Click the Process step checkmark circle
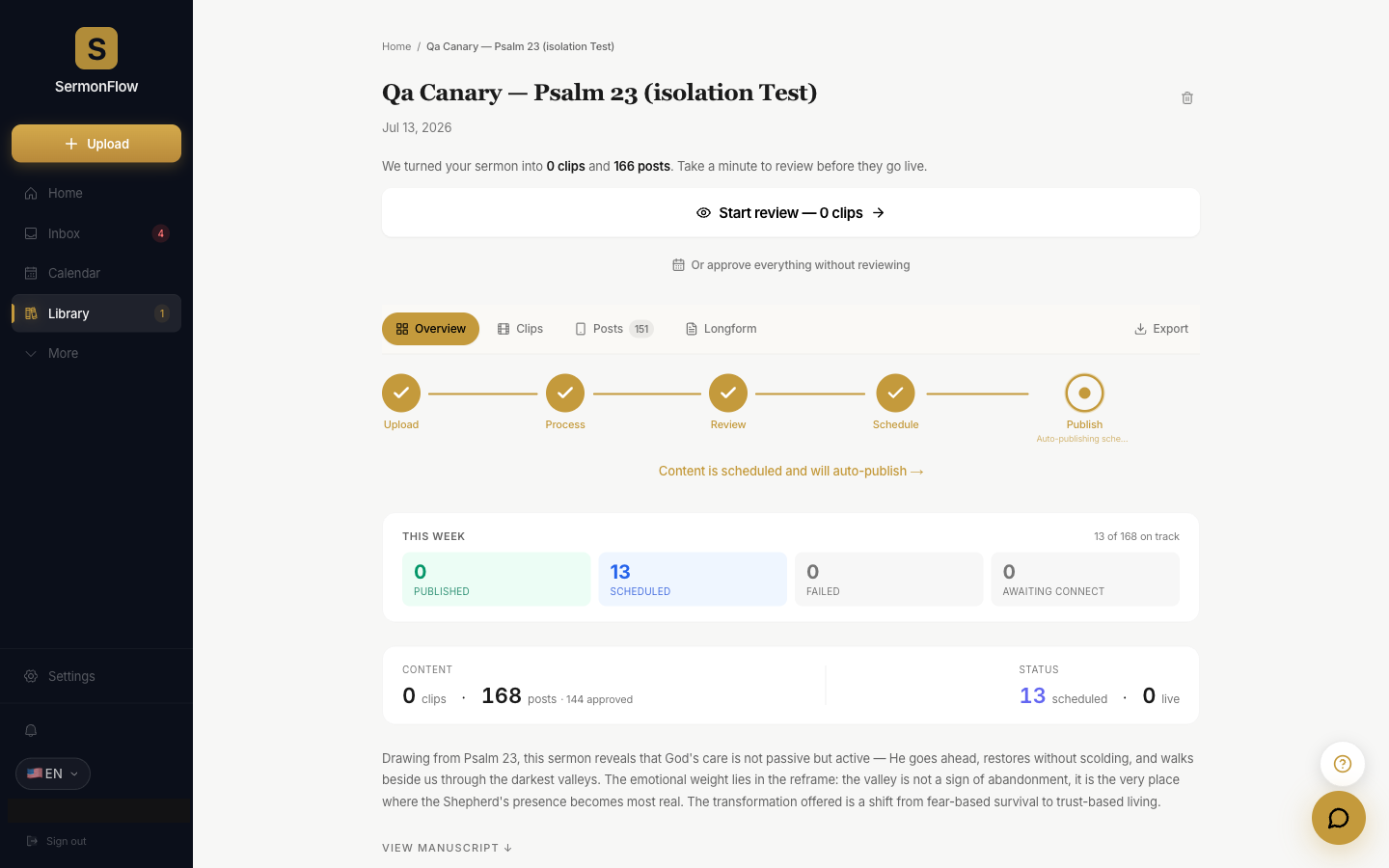Screen dimensions: 1389x868 click(x=565, y=393)
